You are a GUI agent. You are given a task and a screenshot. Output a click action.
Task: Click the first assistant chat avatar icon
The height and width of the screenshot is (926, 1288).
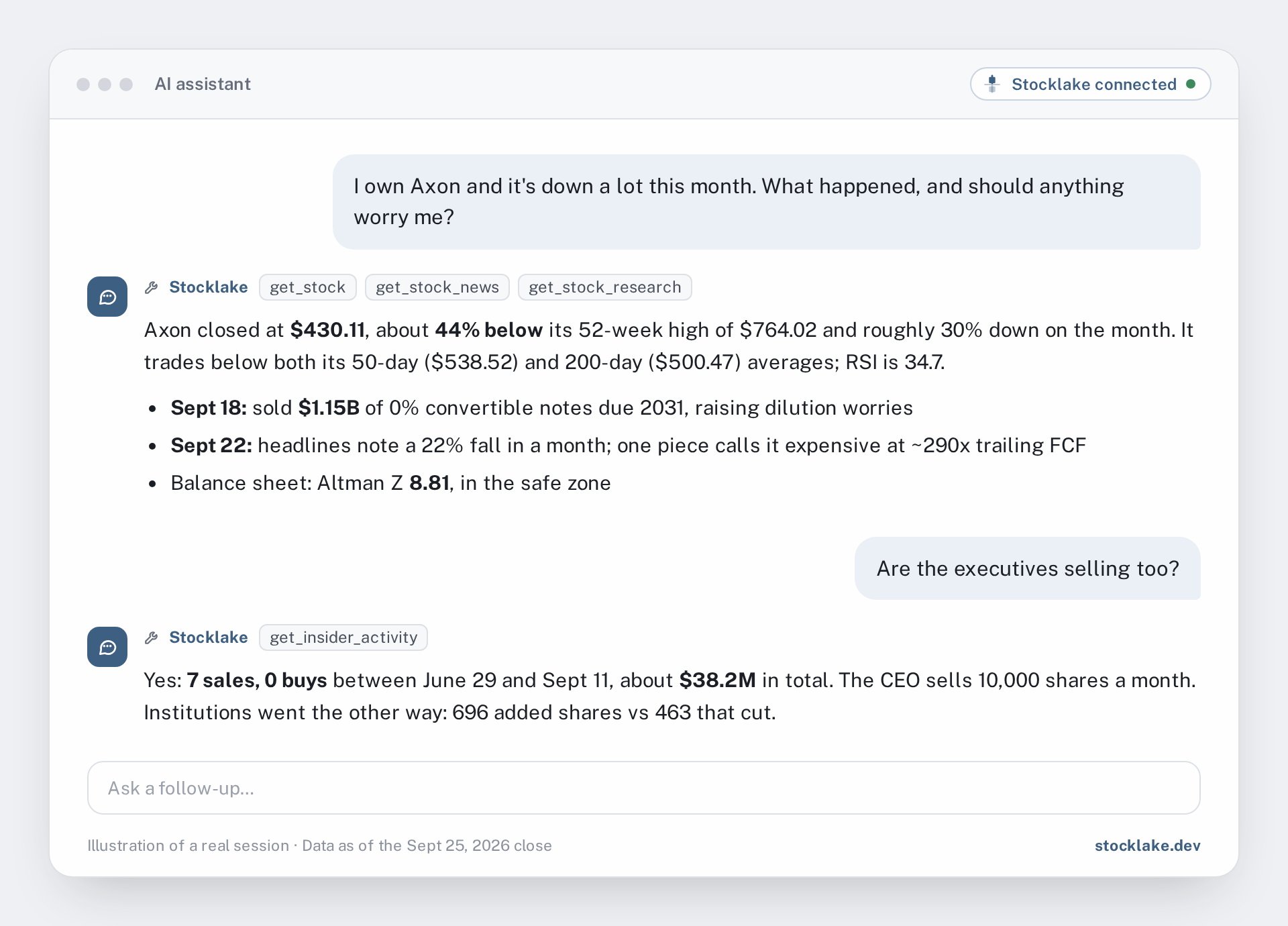[x=107, y=297]
